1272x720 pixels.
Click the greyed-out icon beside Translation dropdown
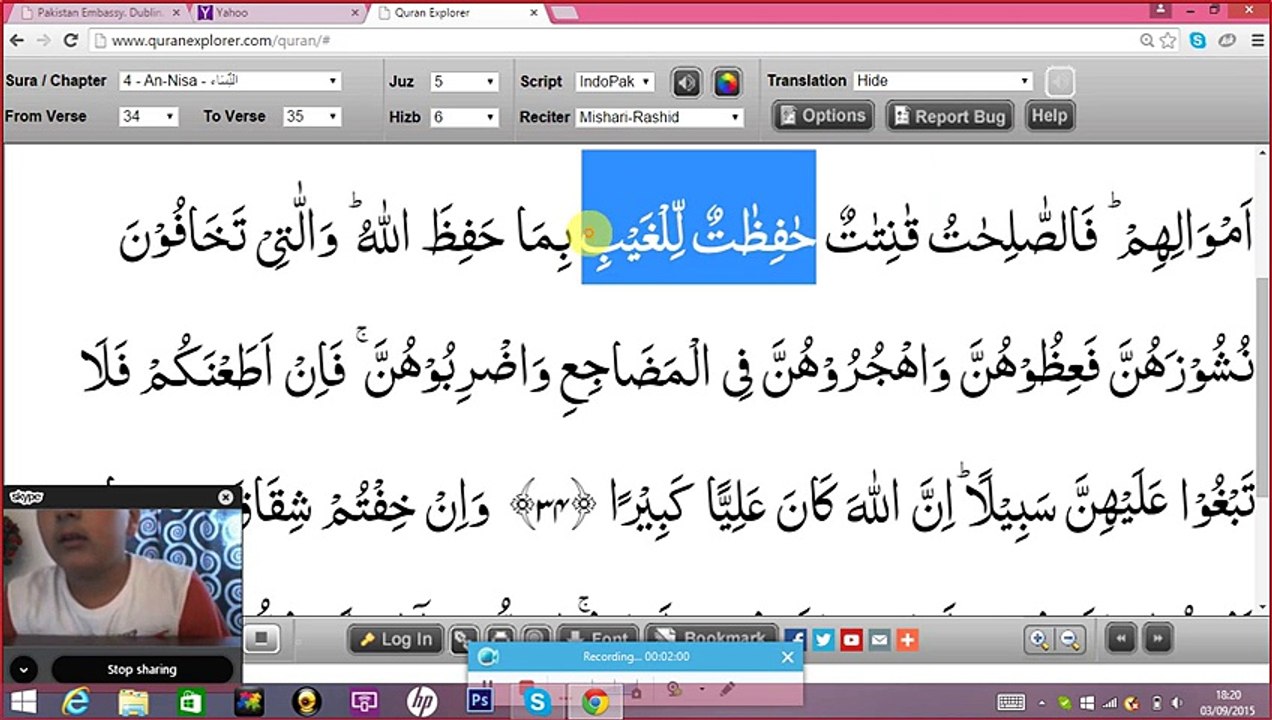click(x=1060, y=82)
